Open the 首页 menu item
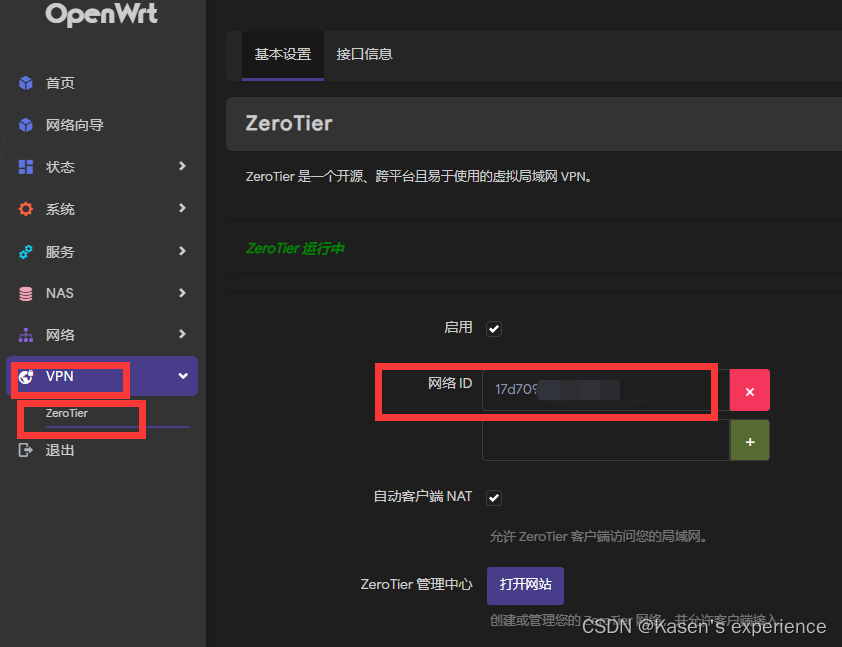Image resolution: width=842 pixels, height=647 pixels. pyautogui.click(x=60, y=83)
